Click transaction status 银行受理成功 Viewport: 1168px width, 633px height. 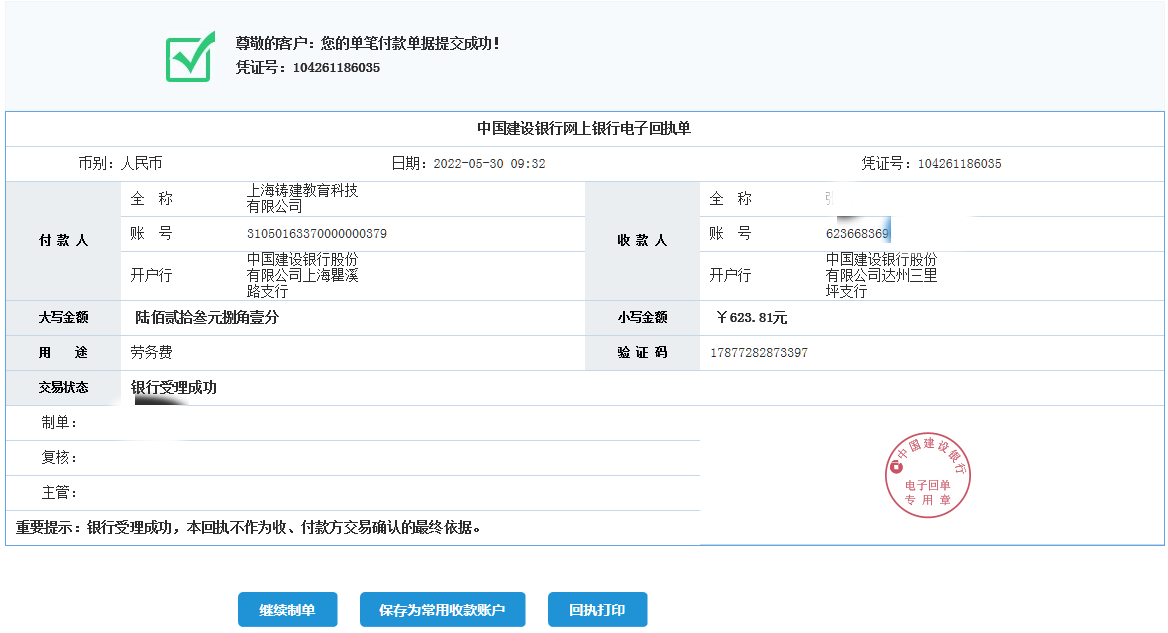click(174, 387)
